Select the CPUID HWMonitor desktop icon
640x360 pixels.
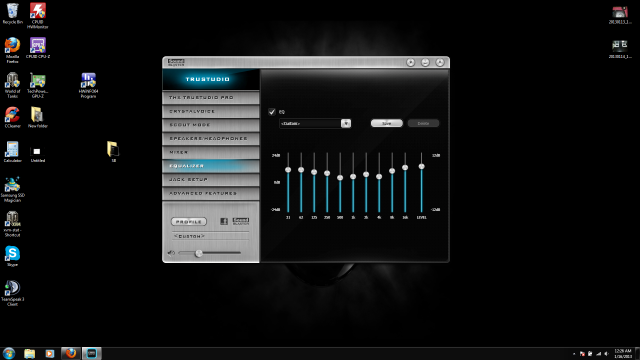pos(38,16)
